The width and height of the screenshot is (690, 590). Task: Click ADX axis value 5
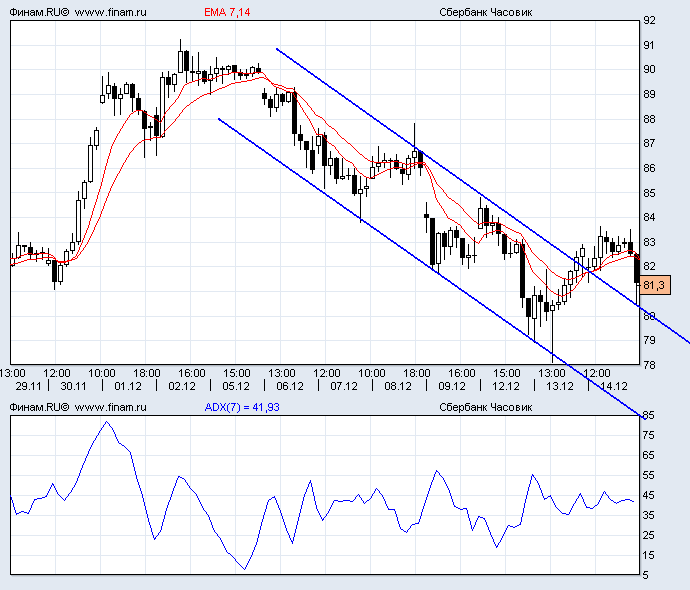pyautogui.click(x=646, y=575)
